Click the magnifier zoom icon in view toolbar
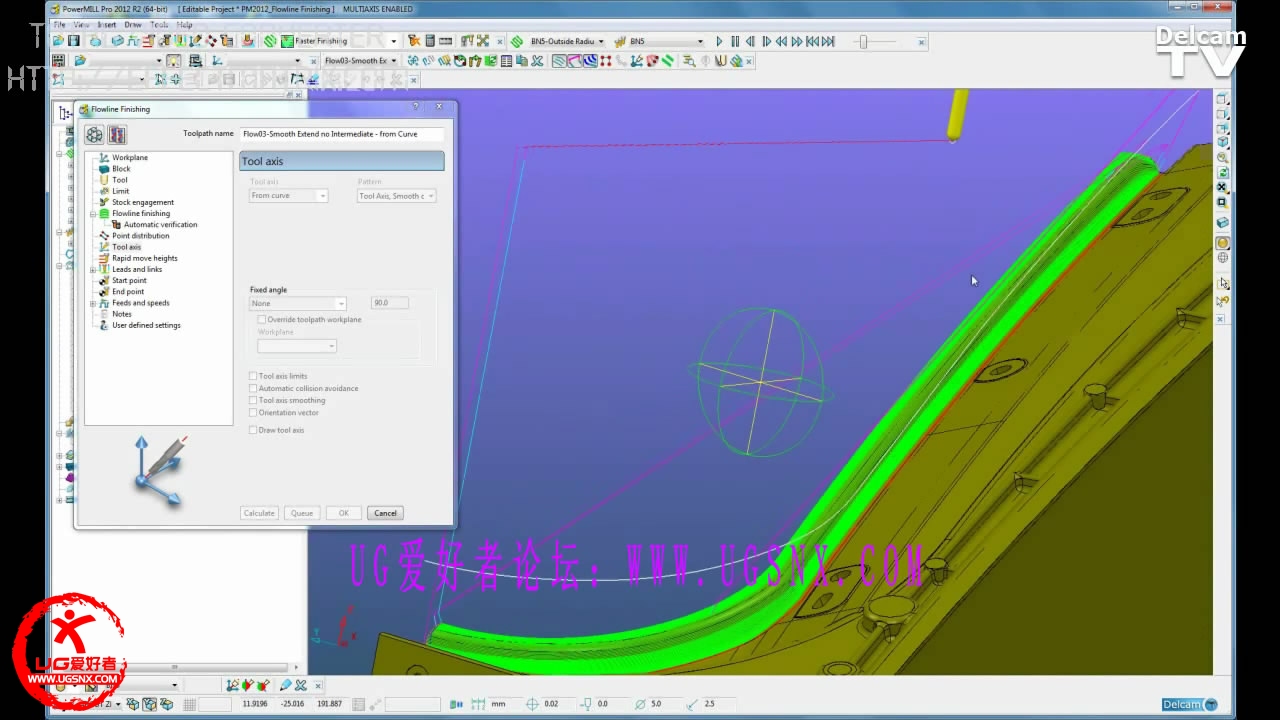This screenshot has height=720, width=1280. [1222, 158]
